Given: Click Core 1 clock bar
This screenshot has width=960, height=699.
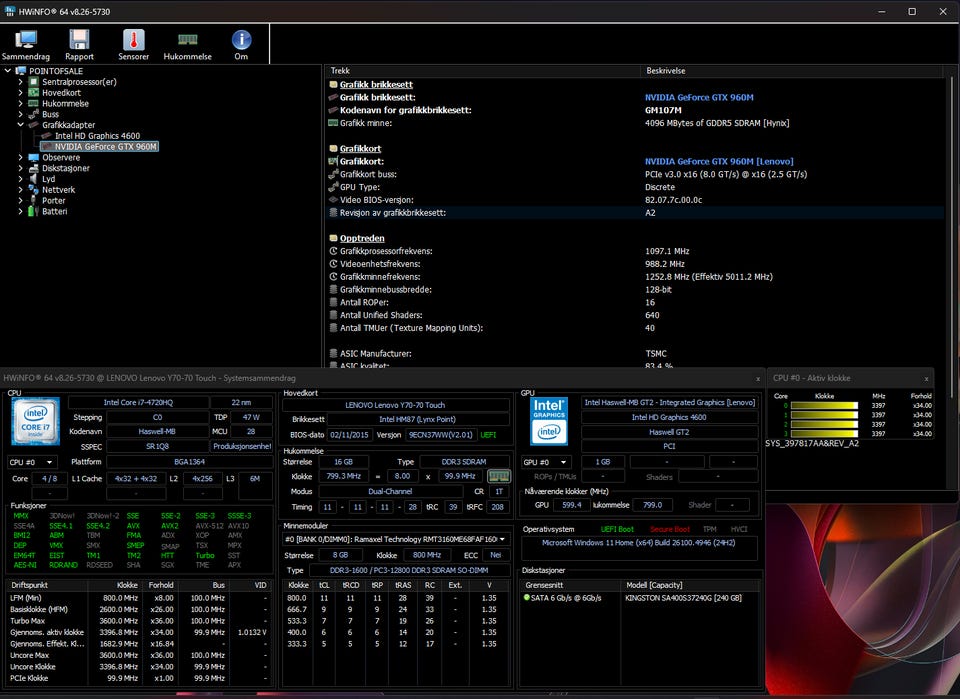Looking at the screenshot, I should click(x=824, y=414).
